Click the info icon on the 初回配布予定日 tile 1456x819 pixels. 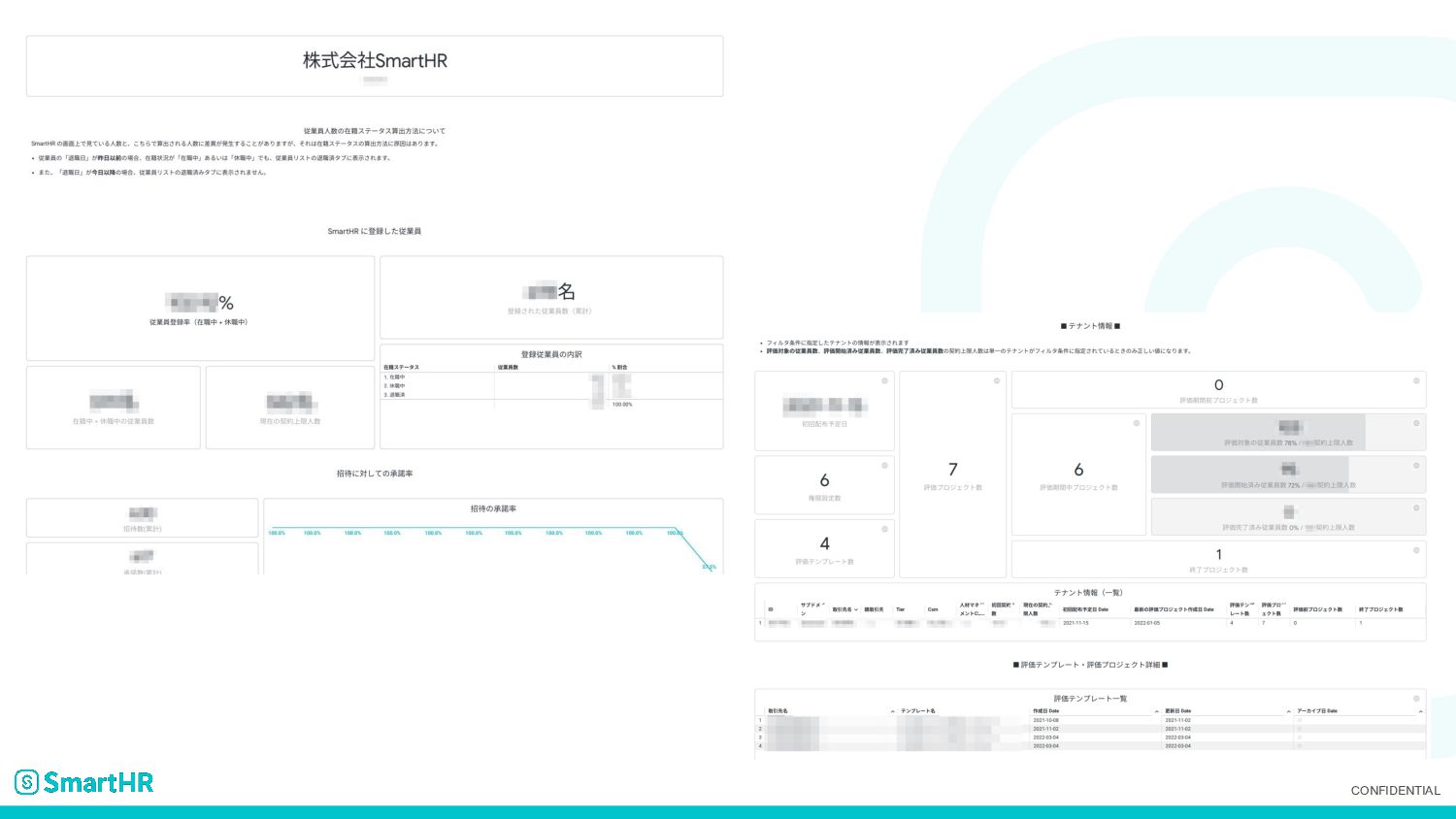(x=884, y=380)
